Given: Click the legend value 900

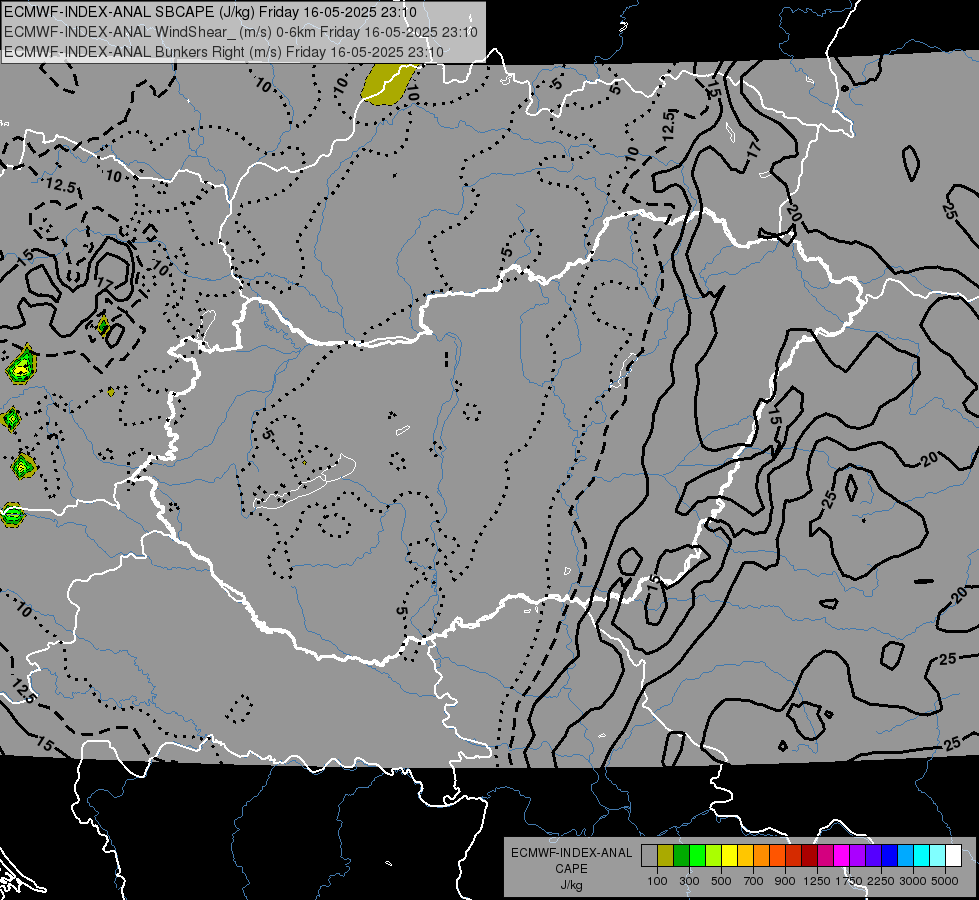Looking at the screenshot, I should point(785,881).
